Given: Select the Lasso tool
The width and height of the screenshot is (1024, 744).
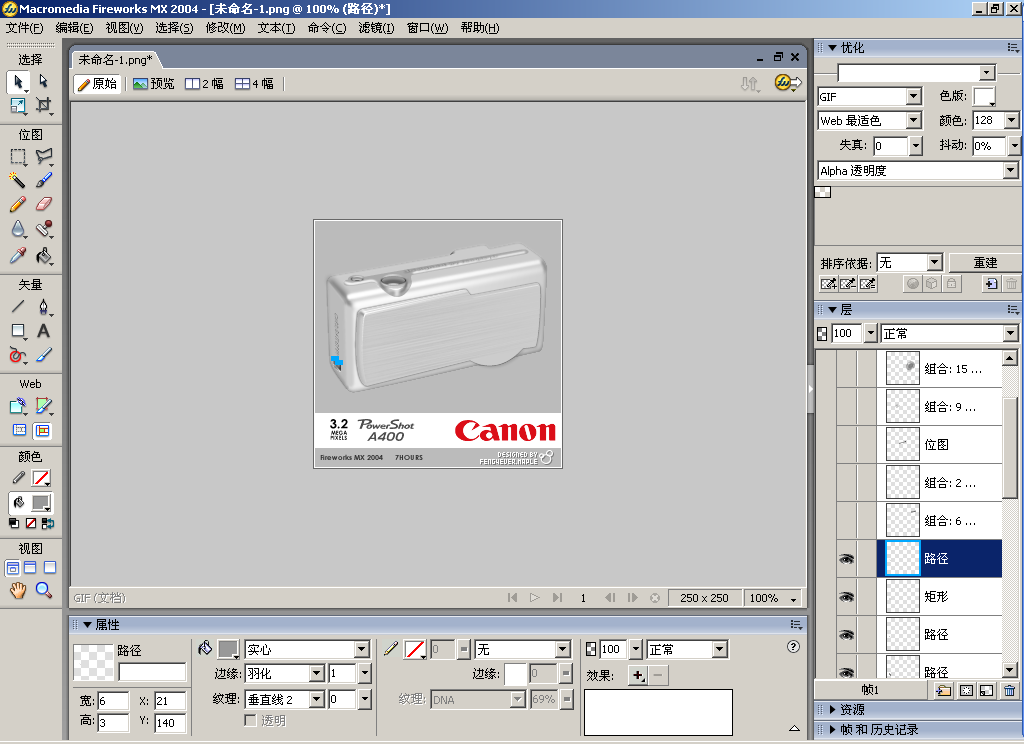Looking at the screenshot, I should coord(43,156).
